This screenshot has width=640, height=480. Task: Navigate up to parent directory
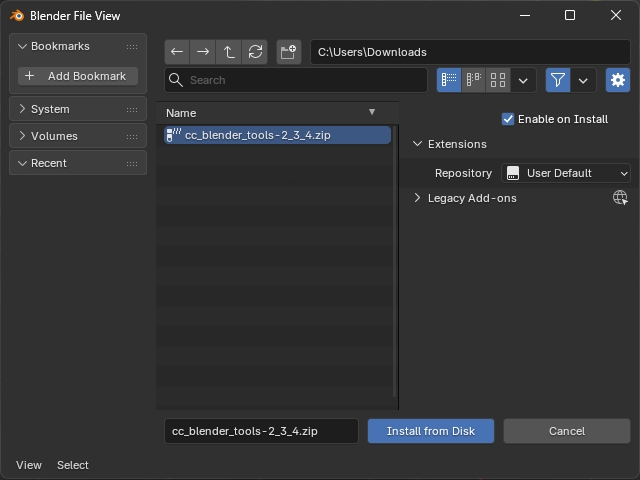coord(229,52)
